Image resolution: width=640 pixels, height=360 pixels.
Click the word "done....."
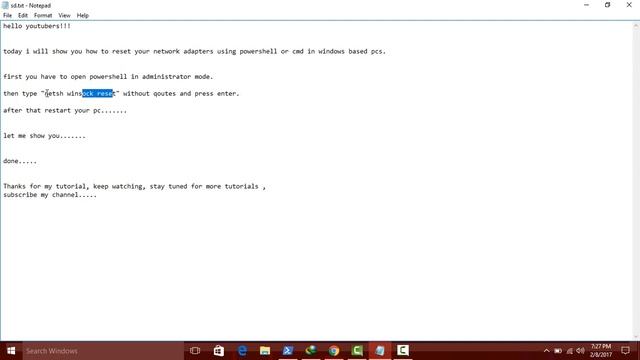tap(20, 161)
